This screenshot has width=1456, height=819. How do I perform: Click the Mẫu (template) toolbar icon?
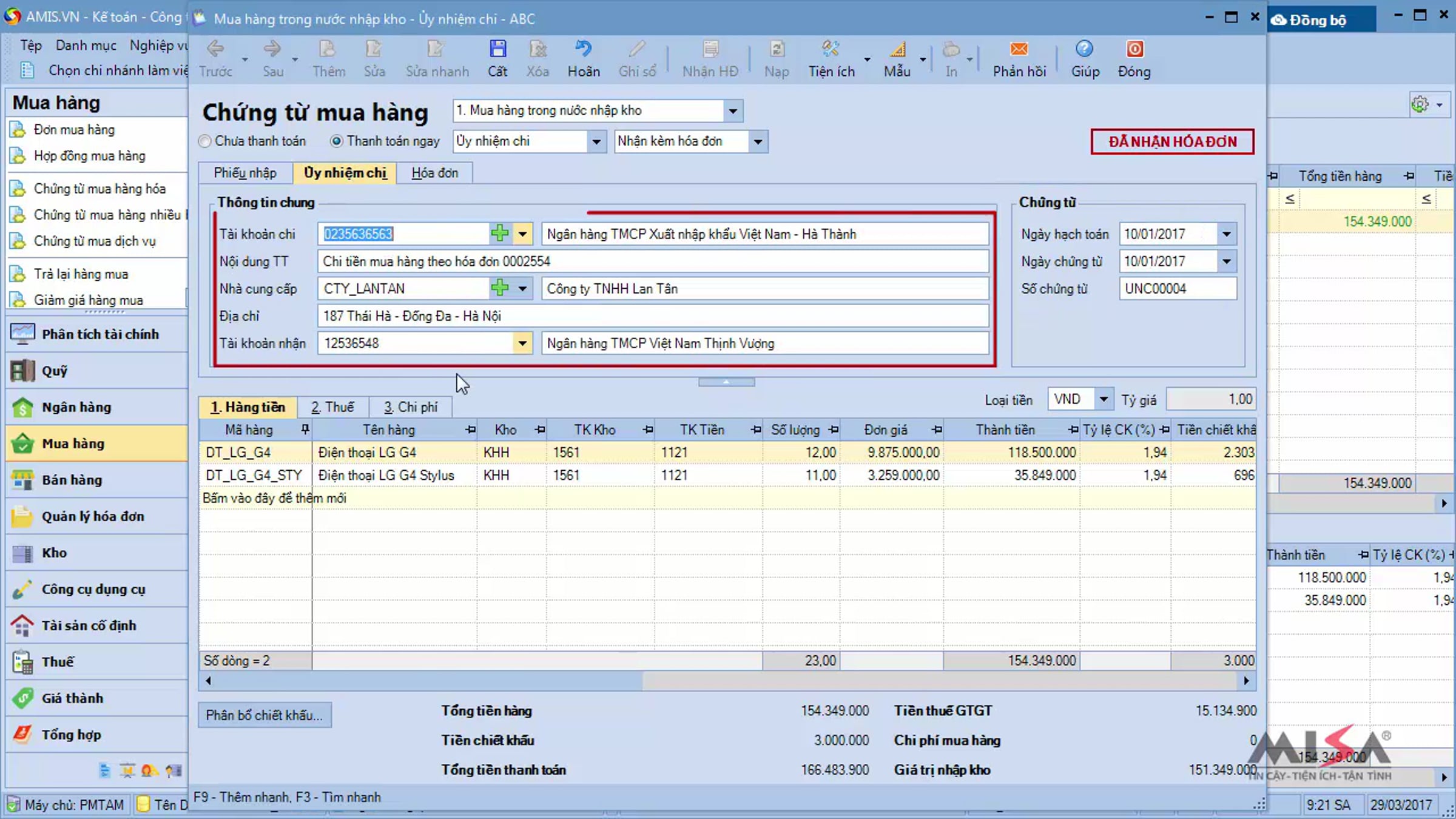click(x=897, y=49)
